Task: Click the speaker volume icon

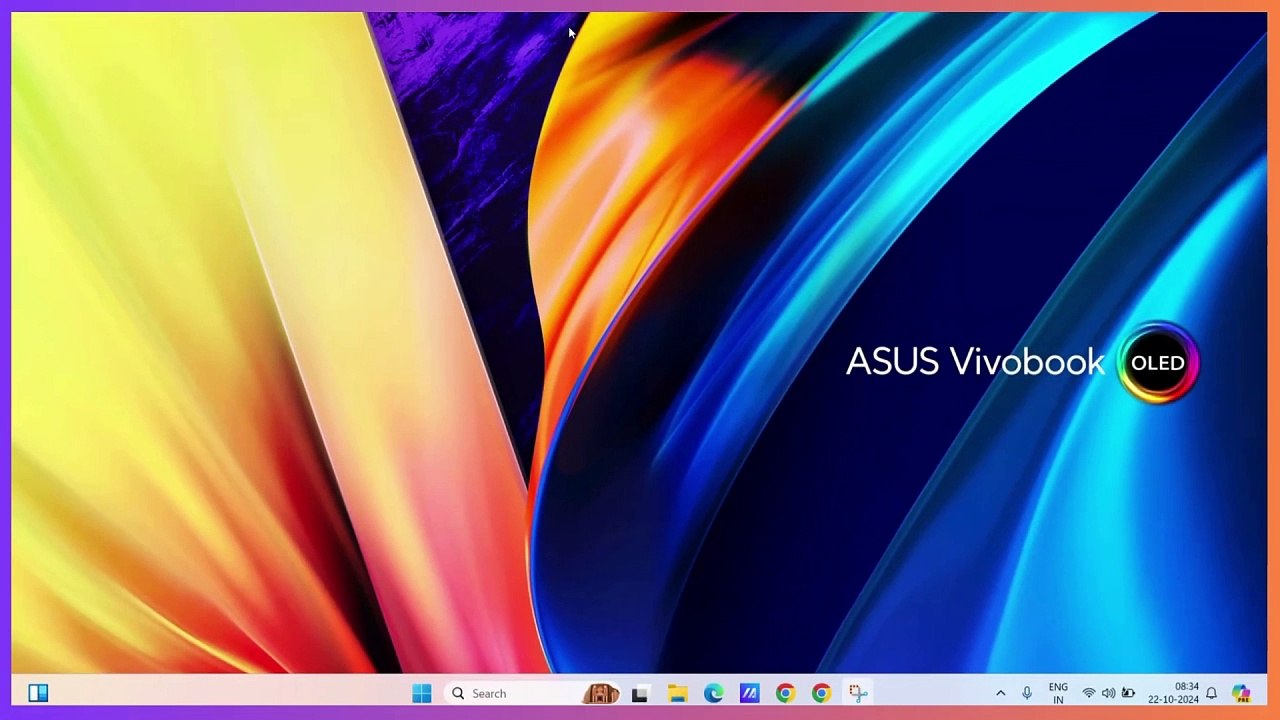Action: pos(1108,693)
